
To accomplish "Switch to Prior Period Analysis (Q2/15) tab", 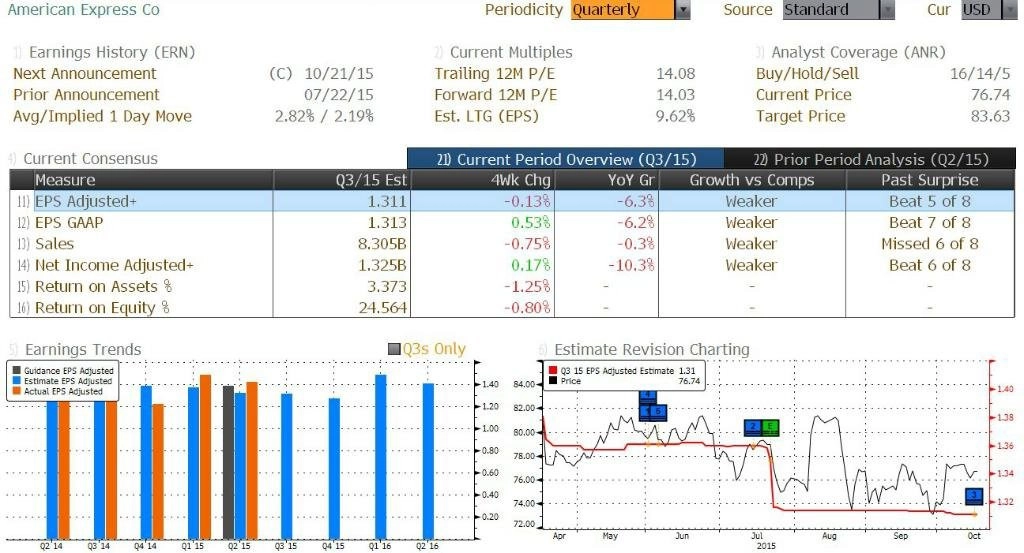I will click(870, 159).
